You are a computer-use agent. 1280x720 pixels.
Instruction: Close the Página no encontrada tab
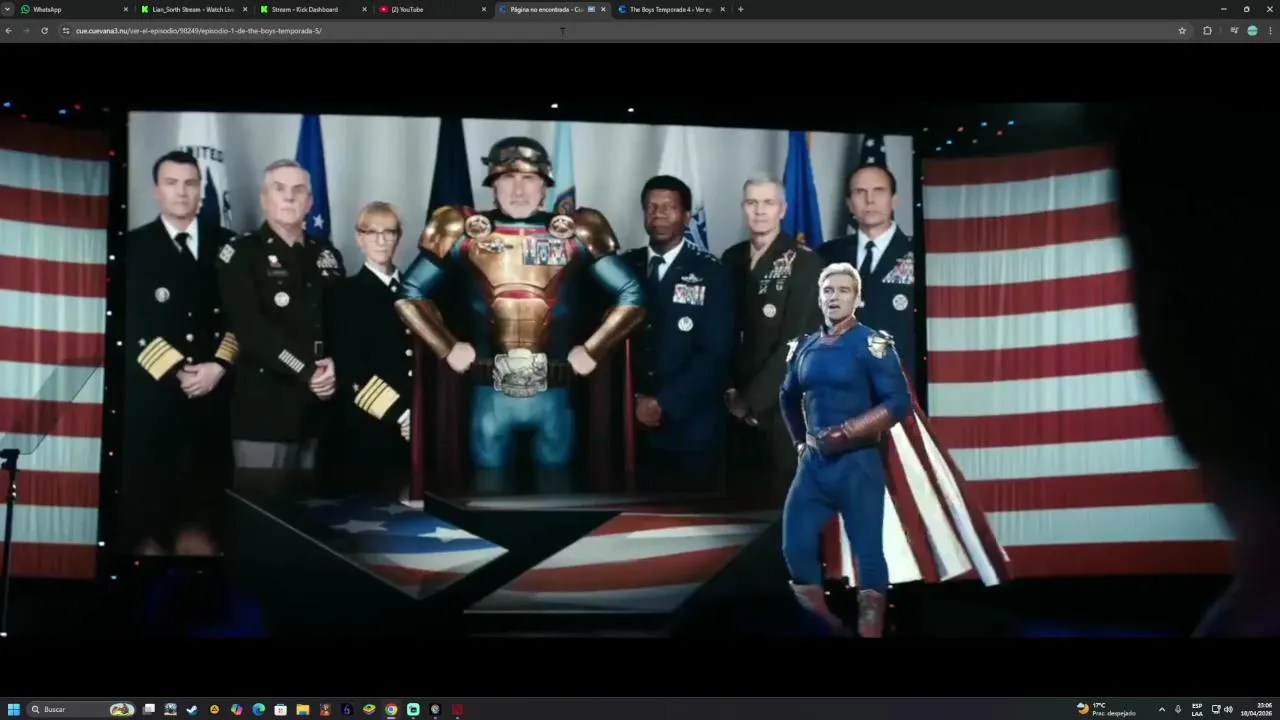603,9
